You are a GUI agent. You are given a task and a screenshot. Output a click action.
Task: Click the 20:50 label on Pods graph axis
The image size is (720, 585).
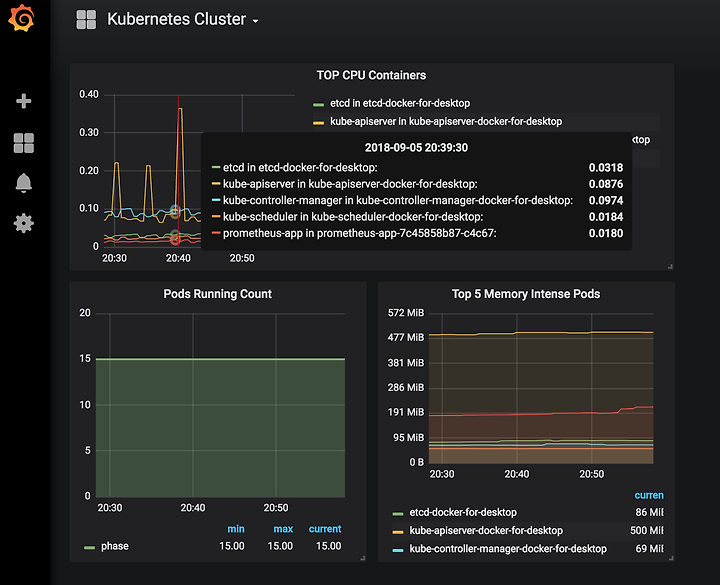pyautogui.click(x=276, y=508)
